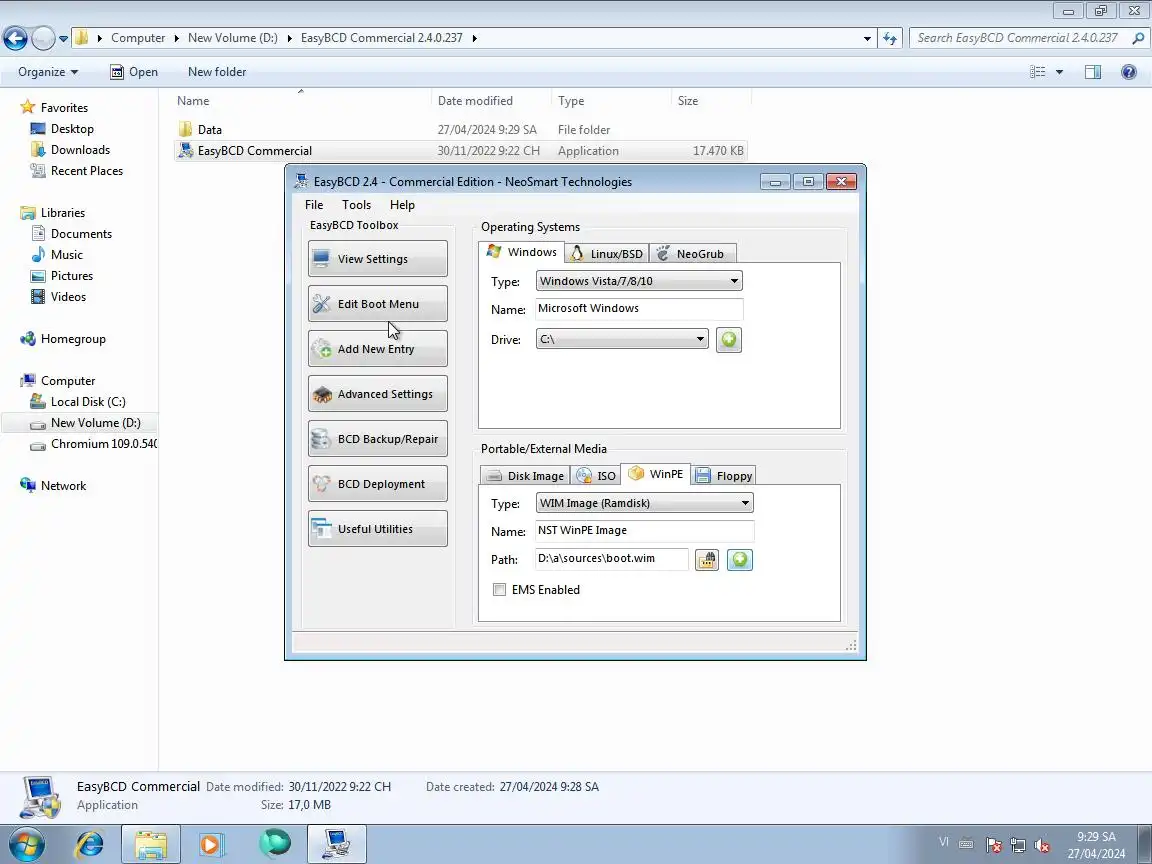Select the EasyBCD Commercial application file
The image size is (1152, 864).
pos(461,151)
